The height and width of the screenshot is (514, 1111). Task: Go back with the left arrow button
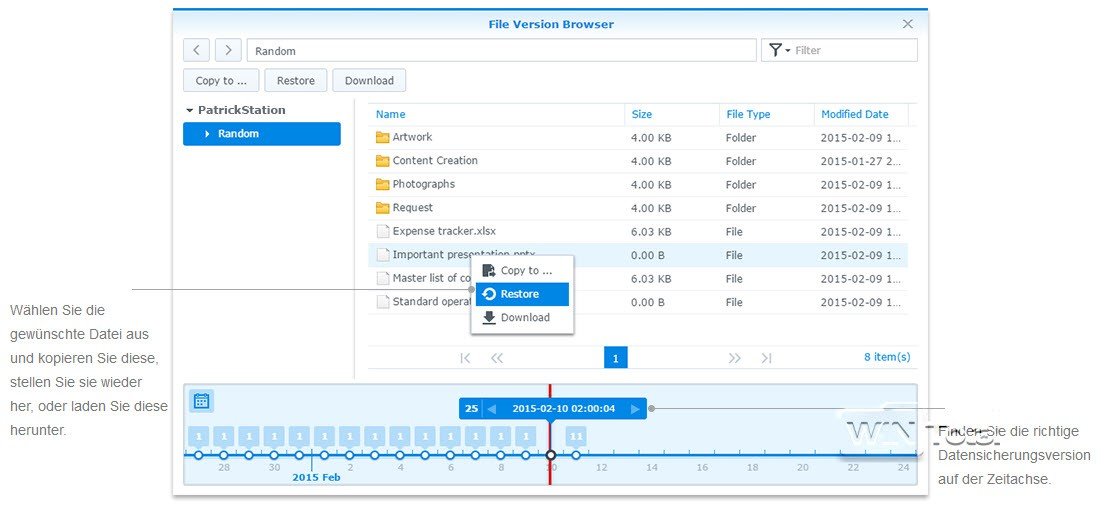click(x=196, y=50)
